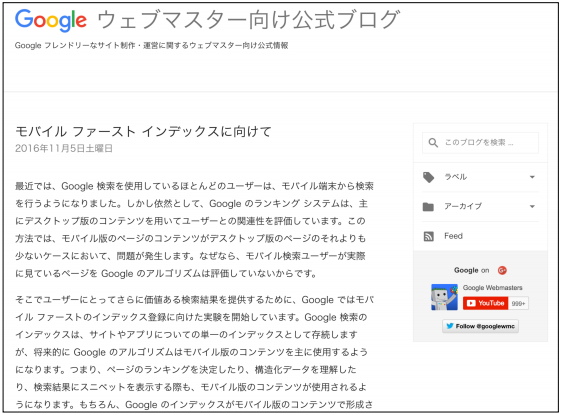
Task: Open the Google+ red circle icon
Action: (502, 270)
